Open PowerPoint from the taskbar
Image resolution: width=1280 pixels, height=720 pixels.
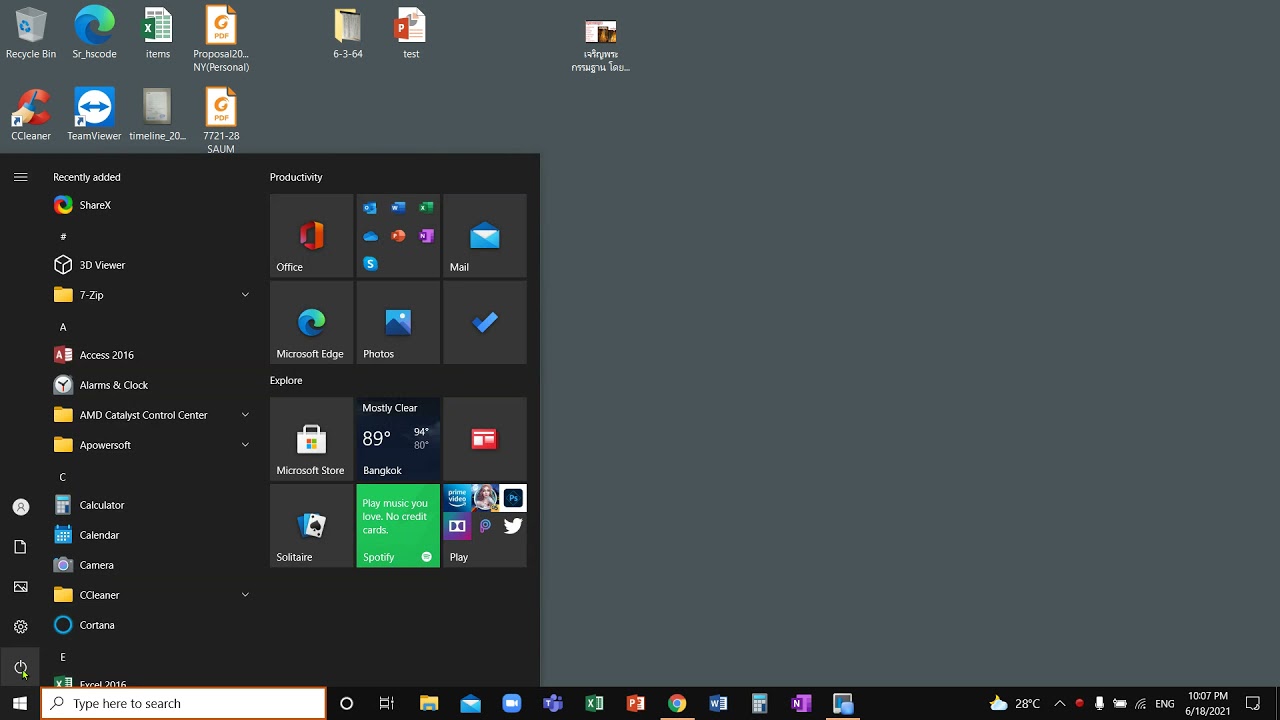pos(635,704)
